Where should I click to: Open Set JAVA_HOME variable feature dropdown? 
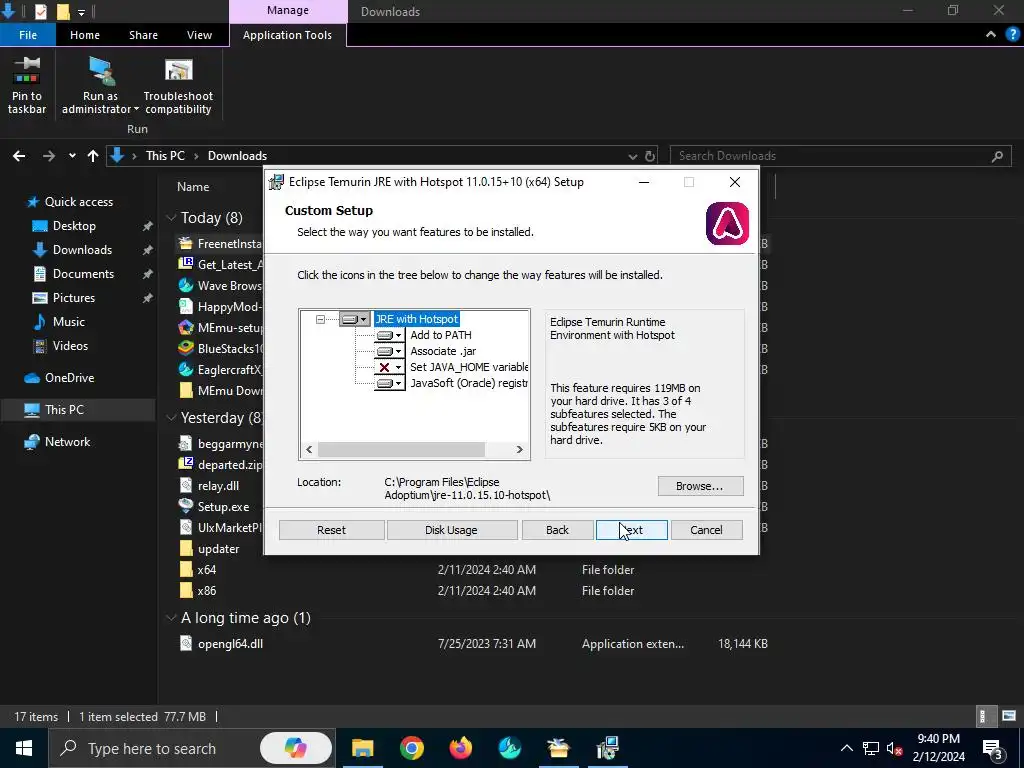click(389, 367)
